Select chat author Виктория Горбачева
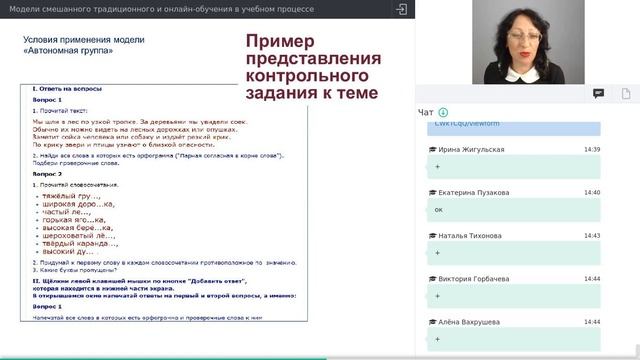Viewport: 640px width, 360px height. (473, 279)
